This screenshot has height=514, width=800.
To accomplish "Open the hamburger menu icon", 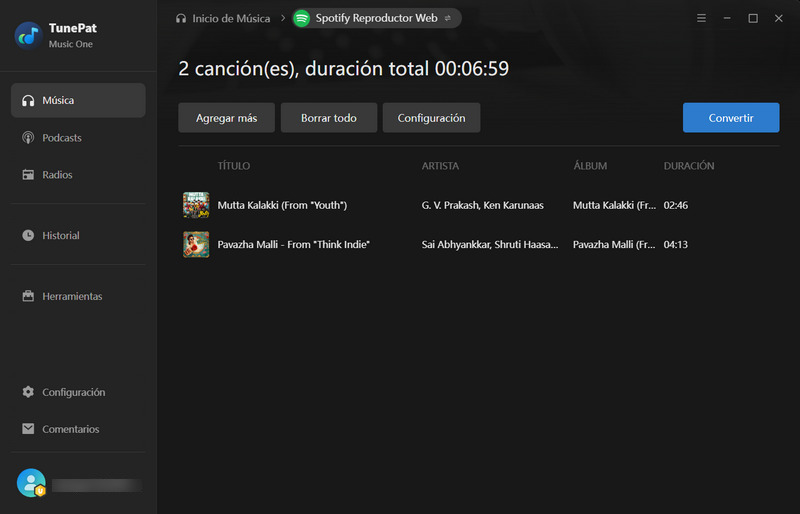I will click(x=702, y=18).
